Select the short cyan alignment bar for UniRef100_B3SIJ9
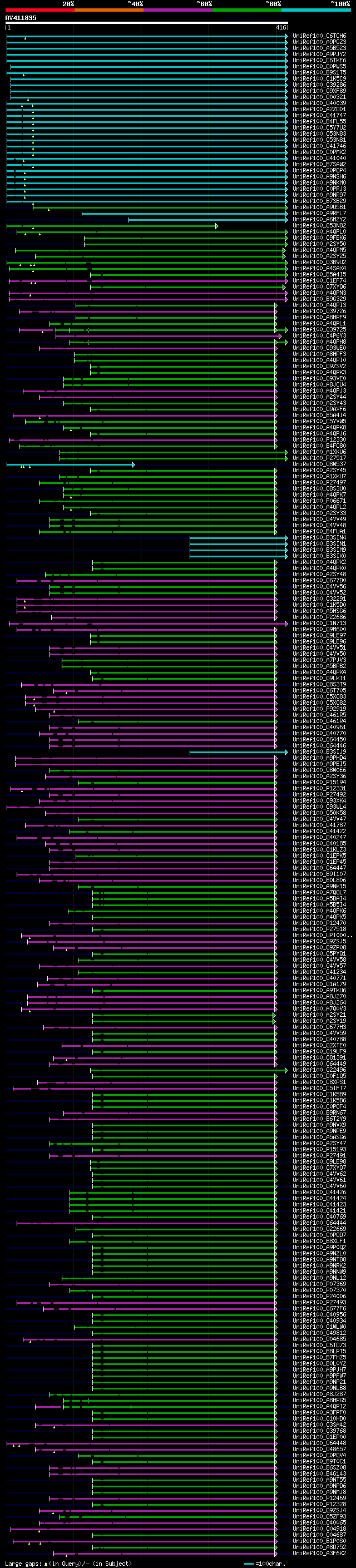The image size is (356, 1568). click(239, 753)
